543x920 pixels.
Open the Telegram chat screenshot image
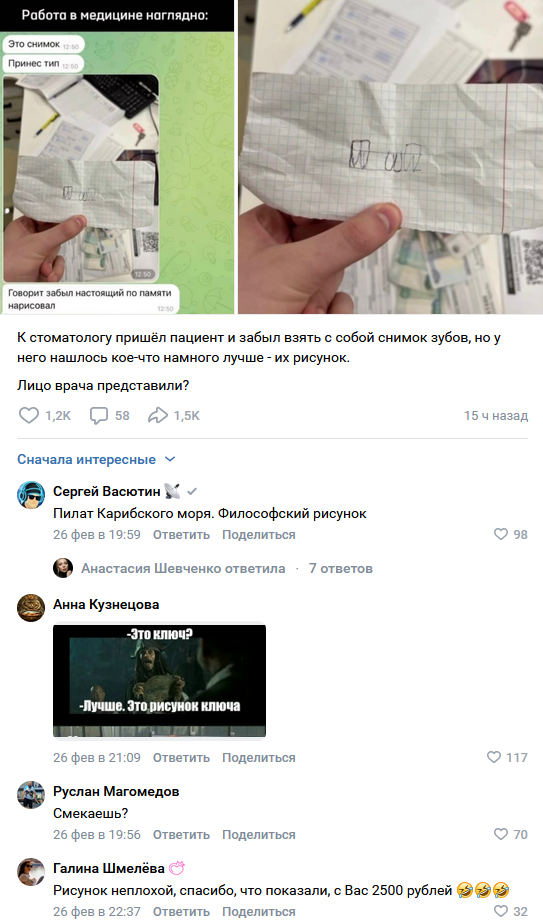(x=117, y=157)
